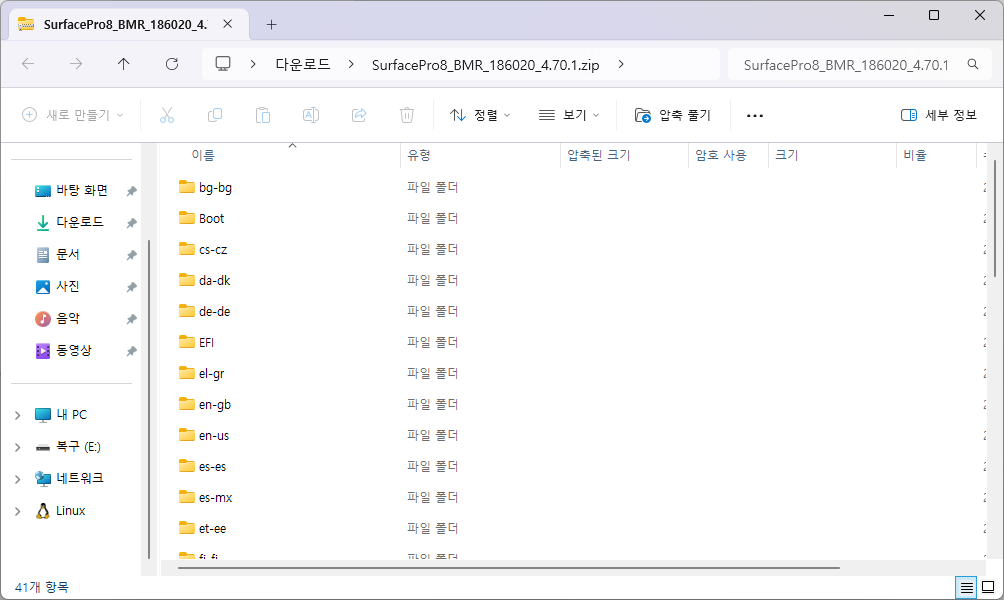Select the bg-bg folder
This screenshot has width=1004, height=600.
tap(215, 188)
